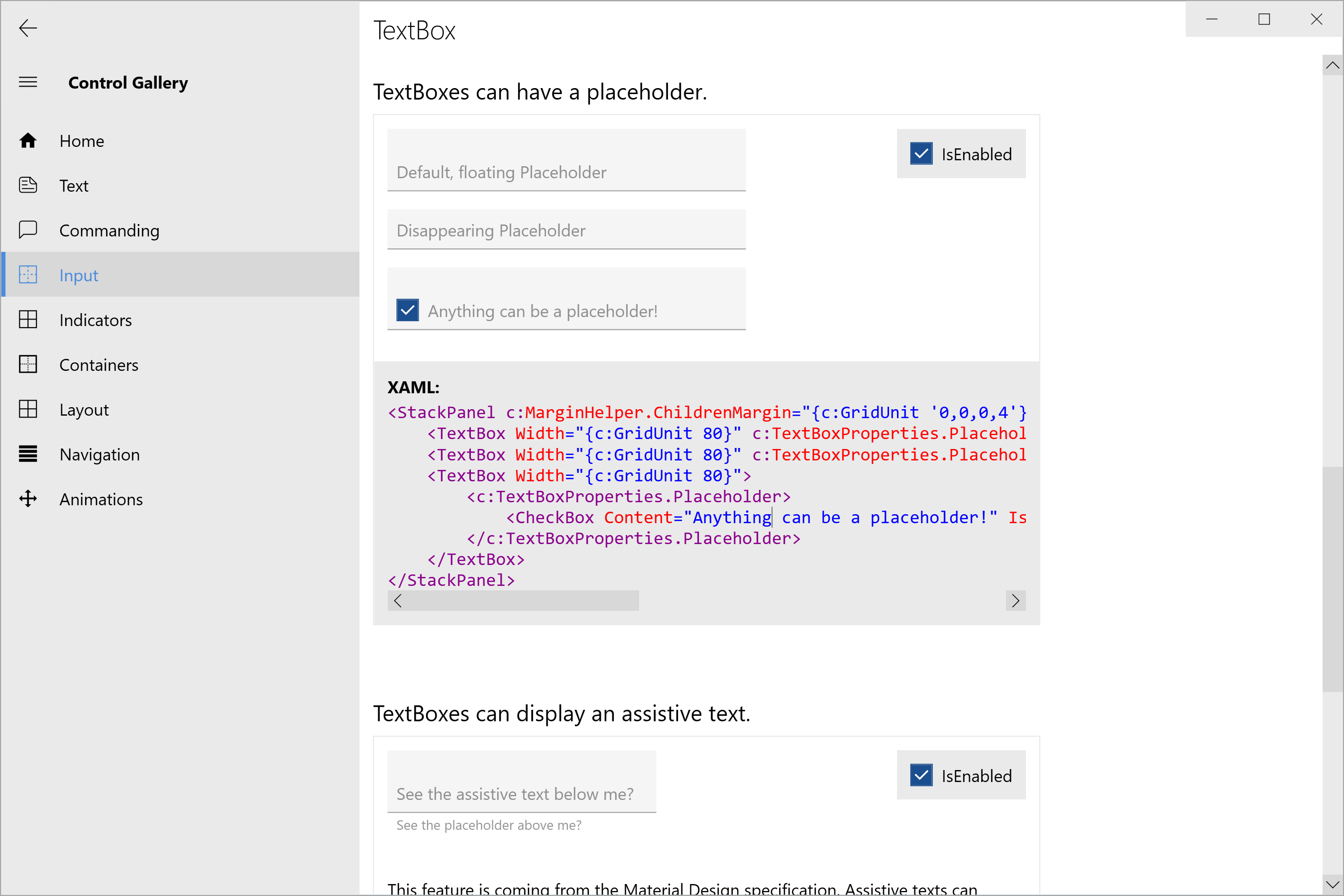Toggle the checkbox placeholder inside TextBox
Viewport: 1344px width, 896px height.
coord(408,310)
